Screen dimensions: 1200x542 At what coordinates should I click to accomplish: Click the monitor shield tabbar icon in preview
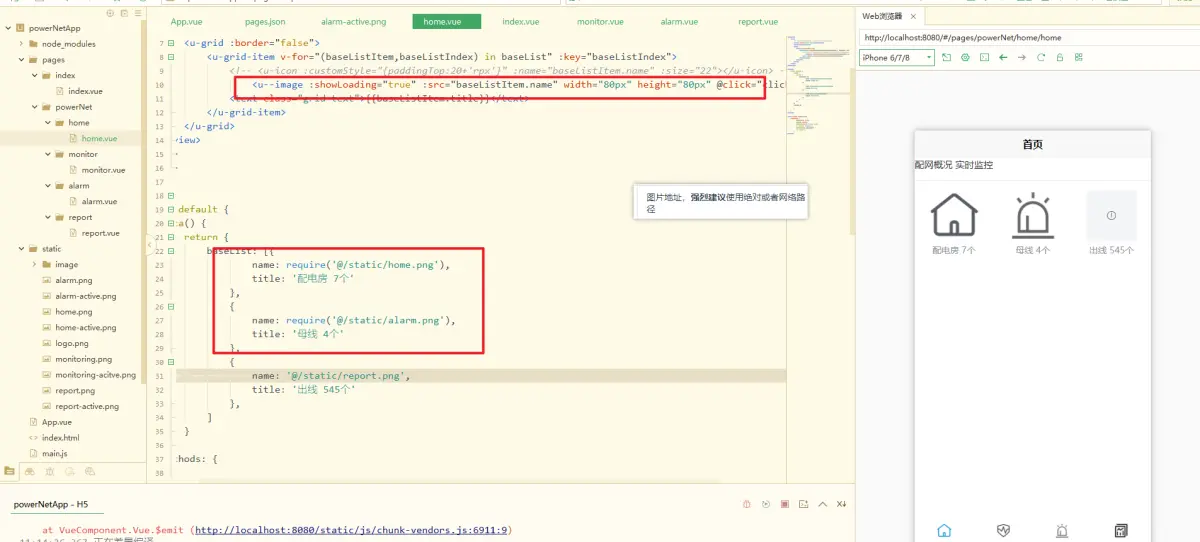1004,530
